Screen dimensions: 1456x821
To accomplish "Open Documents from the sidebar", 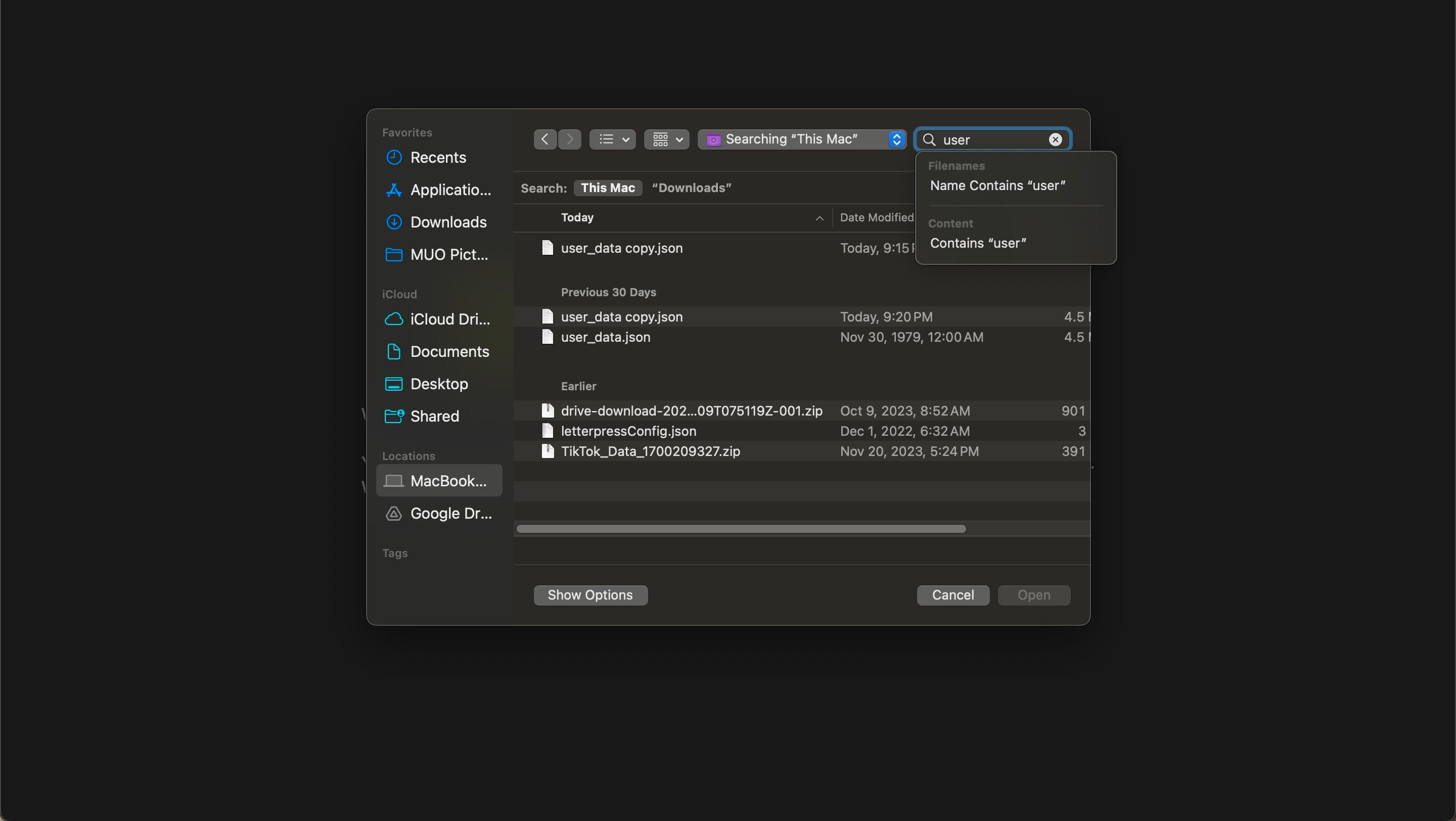I will click(x=449, y=351).
